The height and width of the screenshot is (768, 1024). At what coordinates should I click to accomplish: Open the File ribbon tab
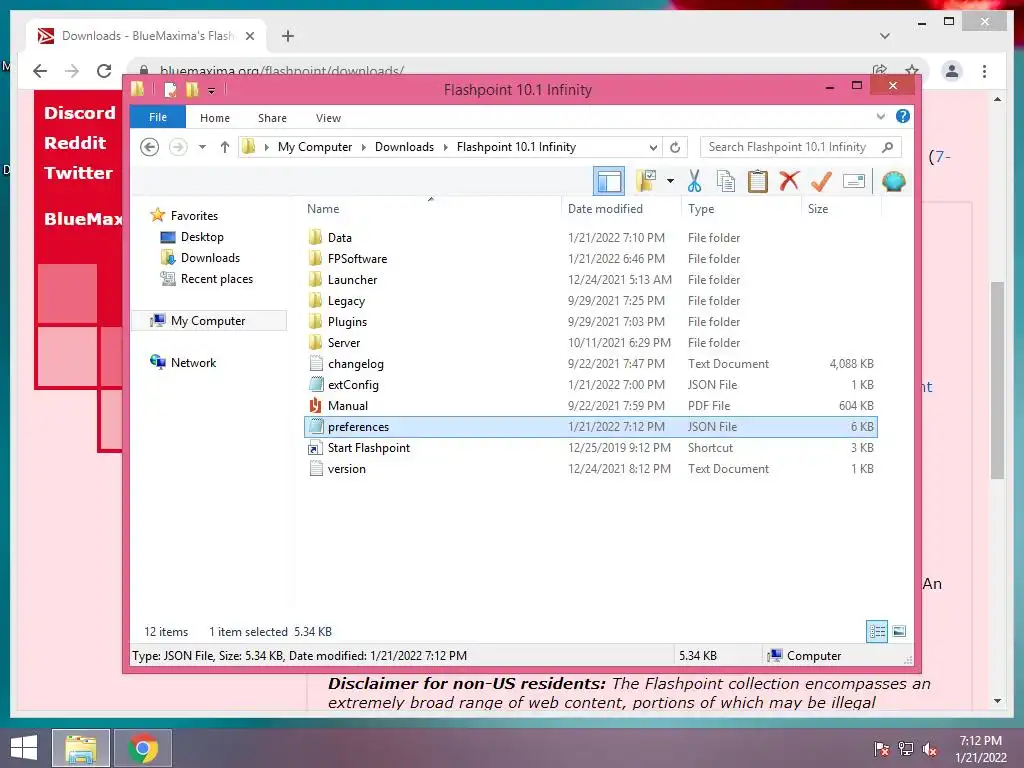158,118
